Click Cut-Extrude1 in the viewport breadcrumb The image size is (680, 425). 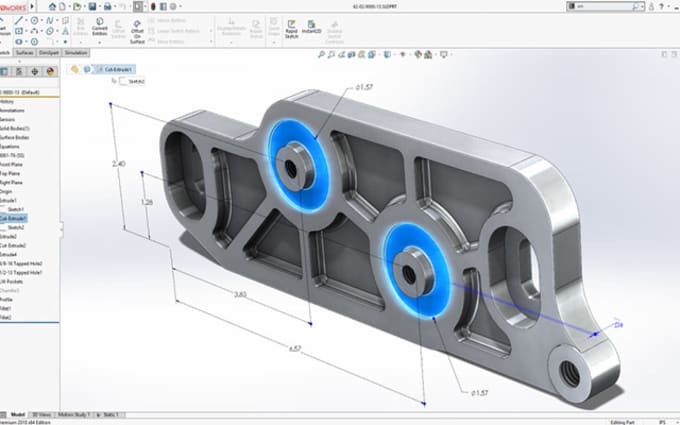pos(115,69)
